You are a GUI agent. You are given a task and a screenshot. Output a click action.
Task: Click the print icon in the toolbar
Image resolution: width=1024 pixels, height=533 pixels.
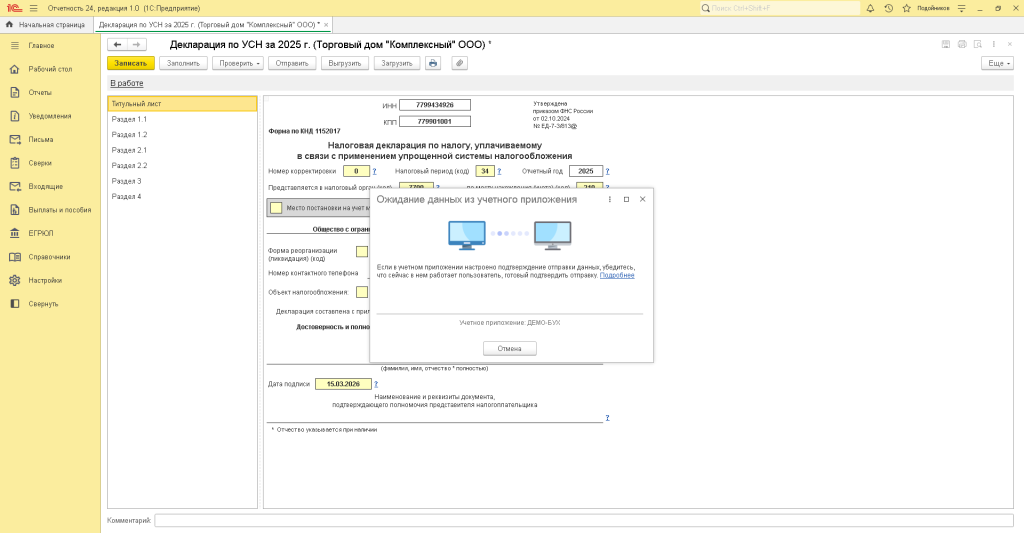tap(433, 63)
